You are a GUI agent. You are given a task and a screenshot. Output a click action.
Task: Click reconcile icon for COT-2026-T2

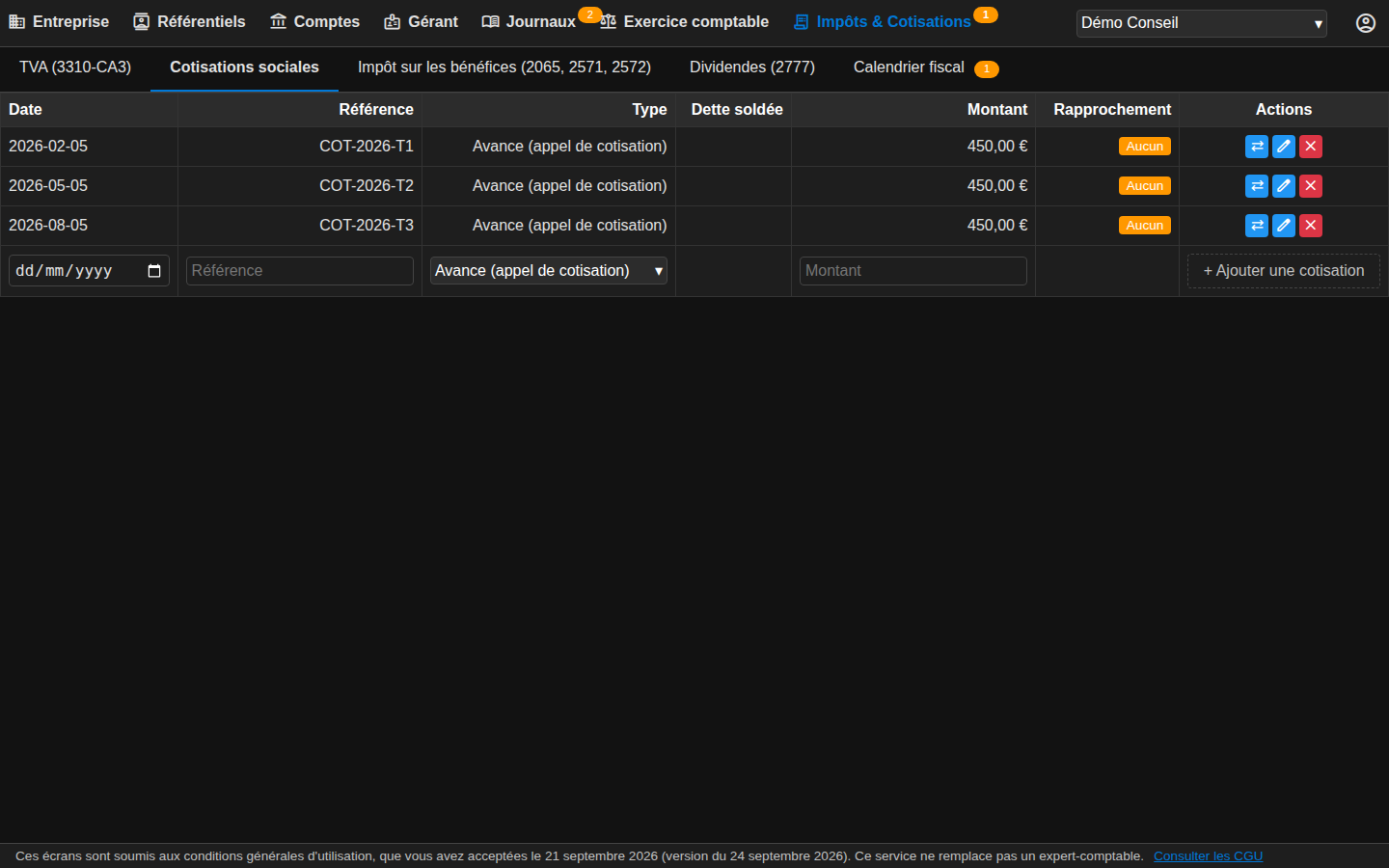(x=1257, y=186)
